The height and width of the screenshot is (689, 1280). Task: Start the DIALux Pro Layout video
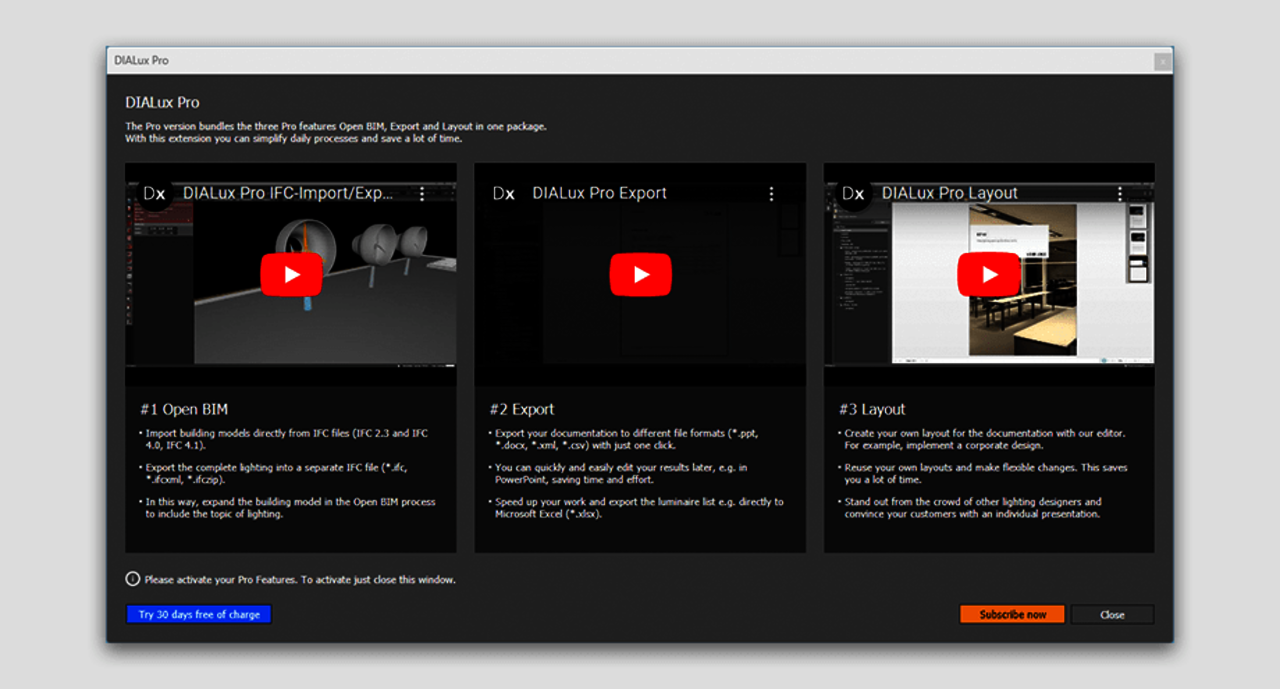(989, 275)
